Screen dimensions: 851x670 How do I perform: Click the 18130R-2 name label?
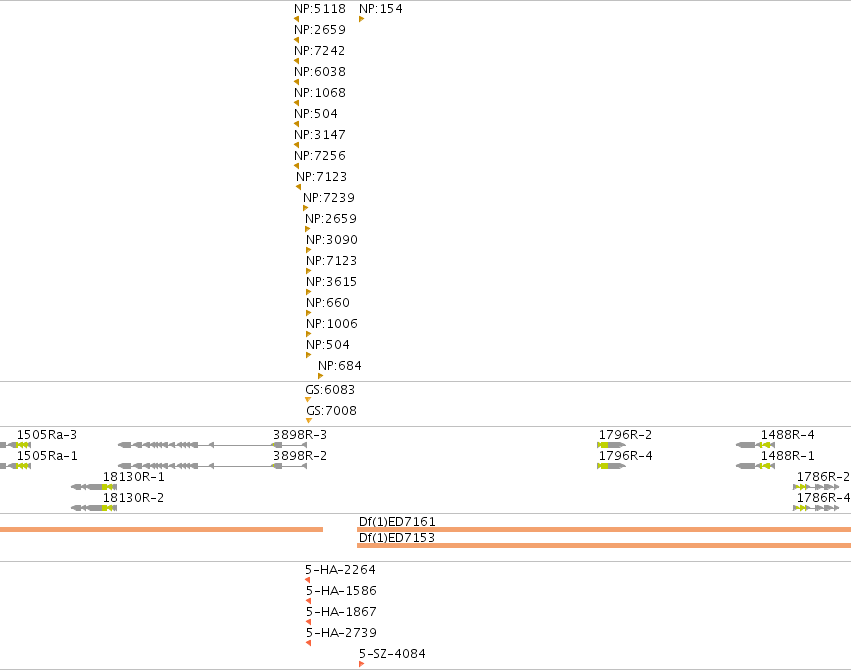click(x=134, y=497)
